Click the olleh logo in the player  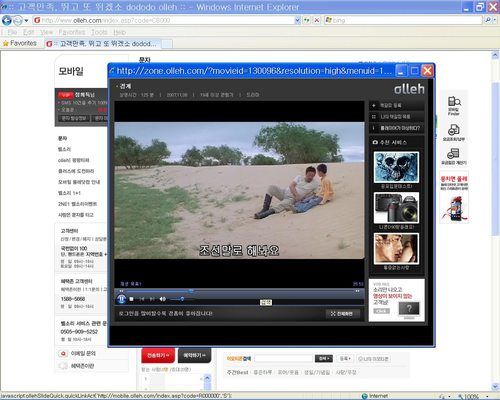pos(409,89)
